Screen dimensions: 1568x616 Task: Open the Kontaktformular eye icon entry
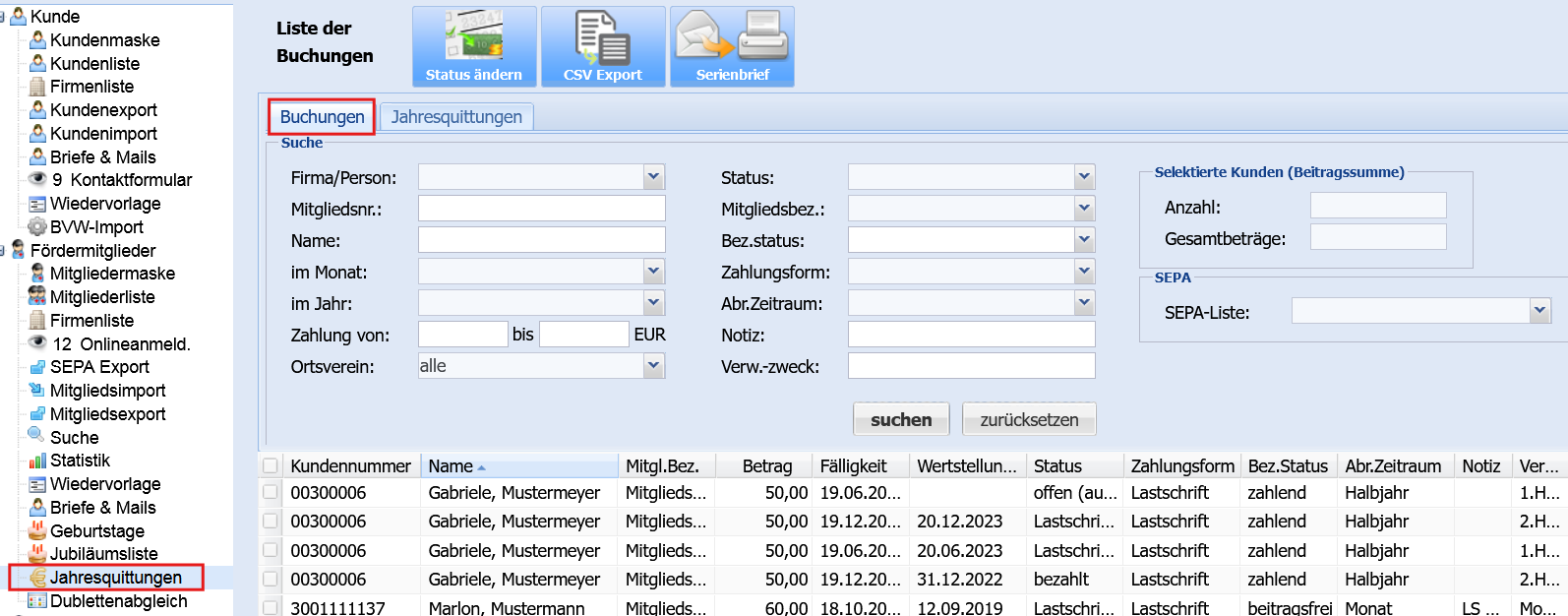(37, 179)
